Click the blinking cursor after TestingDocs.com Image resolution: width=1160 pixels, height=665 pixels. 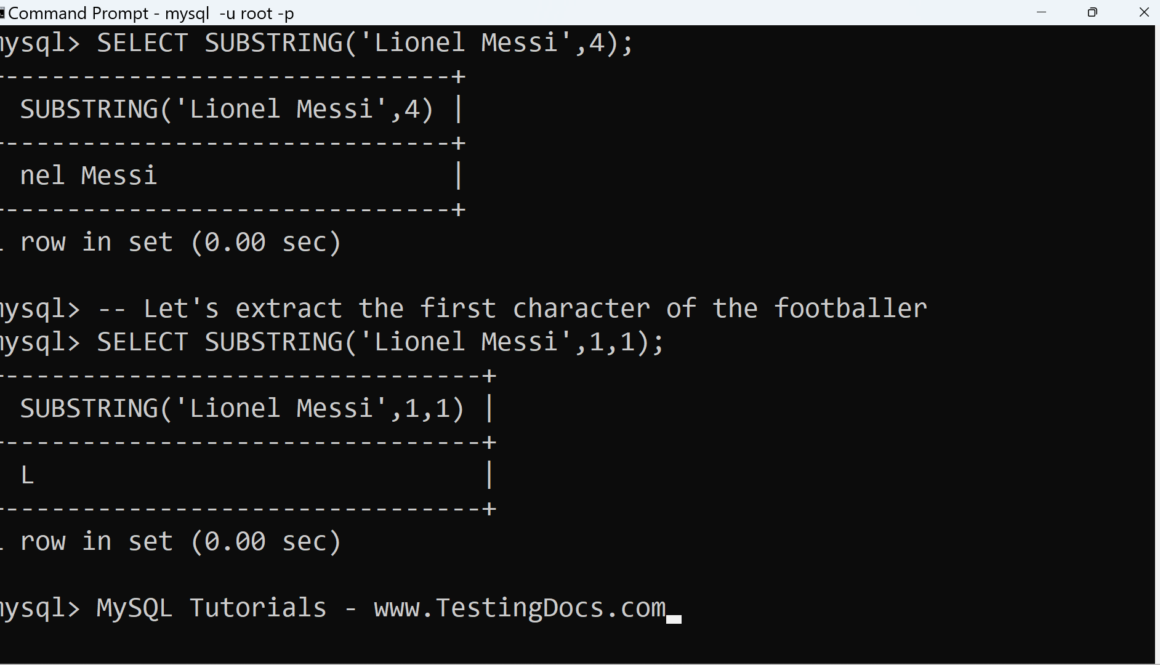point(674,618)
